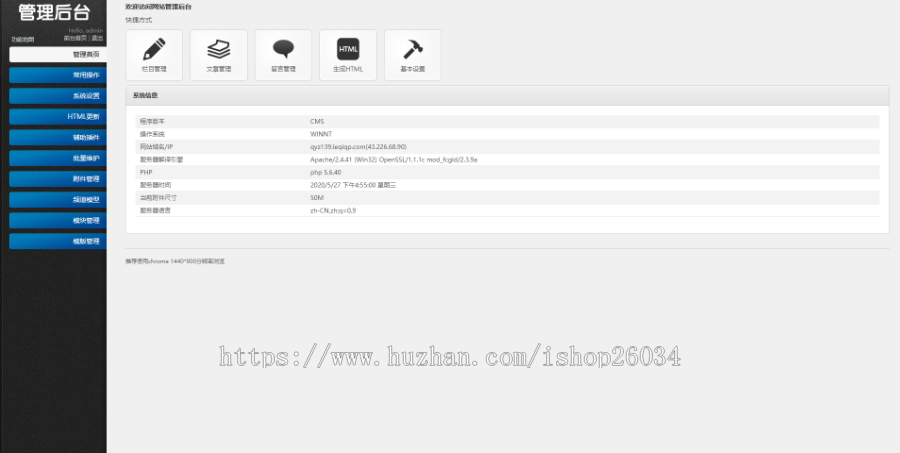The width and height of the screenshot is (900, 453).
Task: Go to the 前台首页 link
Action: click(75, 38)
